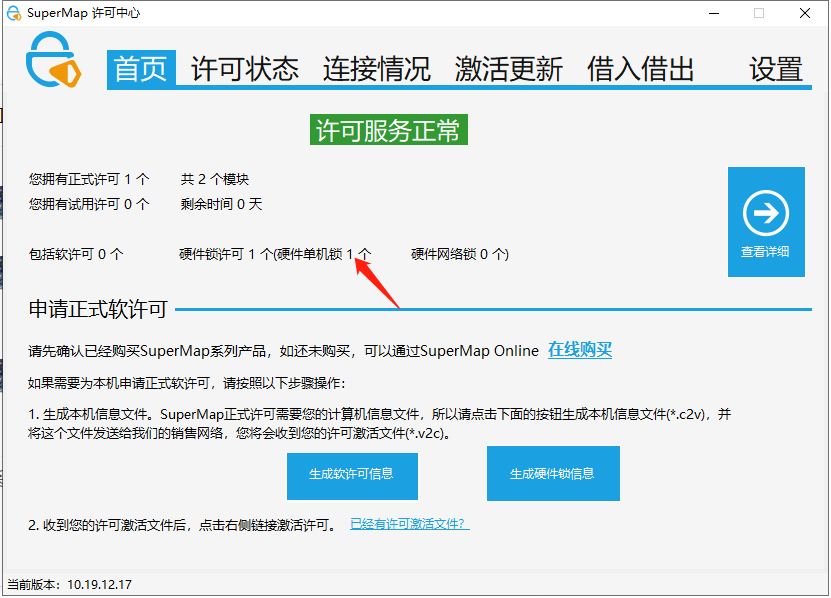Select the text 剩余时间 0 天

click(222, 204)
